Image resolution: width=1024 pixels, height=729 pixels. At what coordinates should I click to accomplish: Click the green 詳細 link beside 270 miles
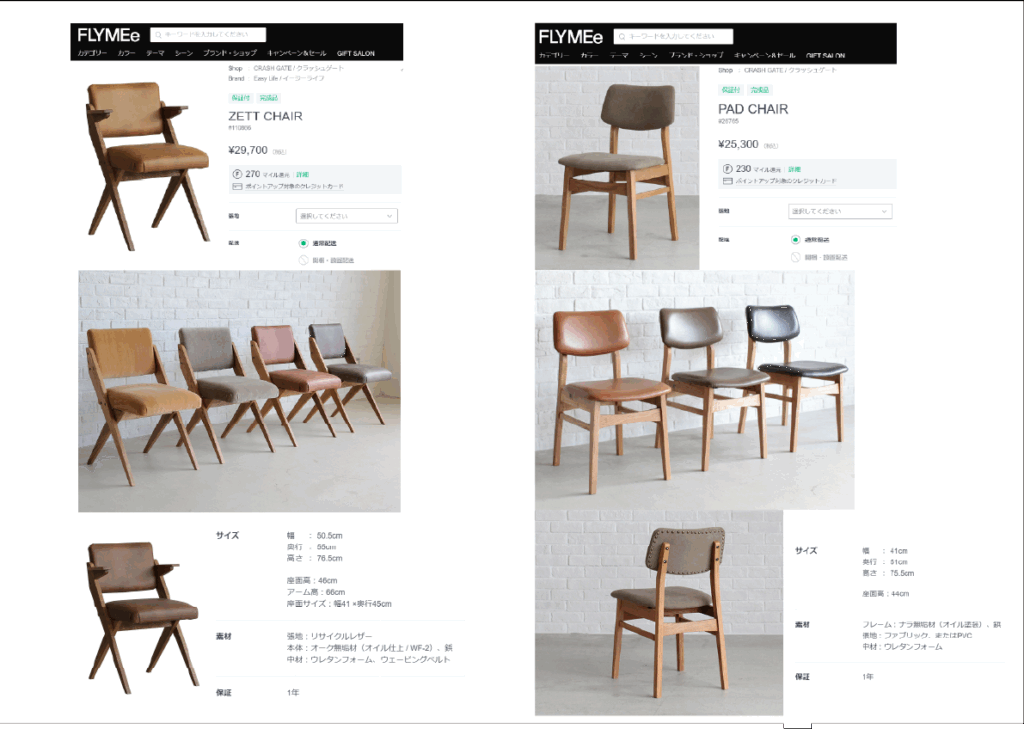point(302,174)
